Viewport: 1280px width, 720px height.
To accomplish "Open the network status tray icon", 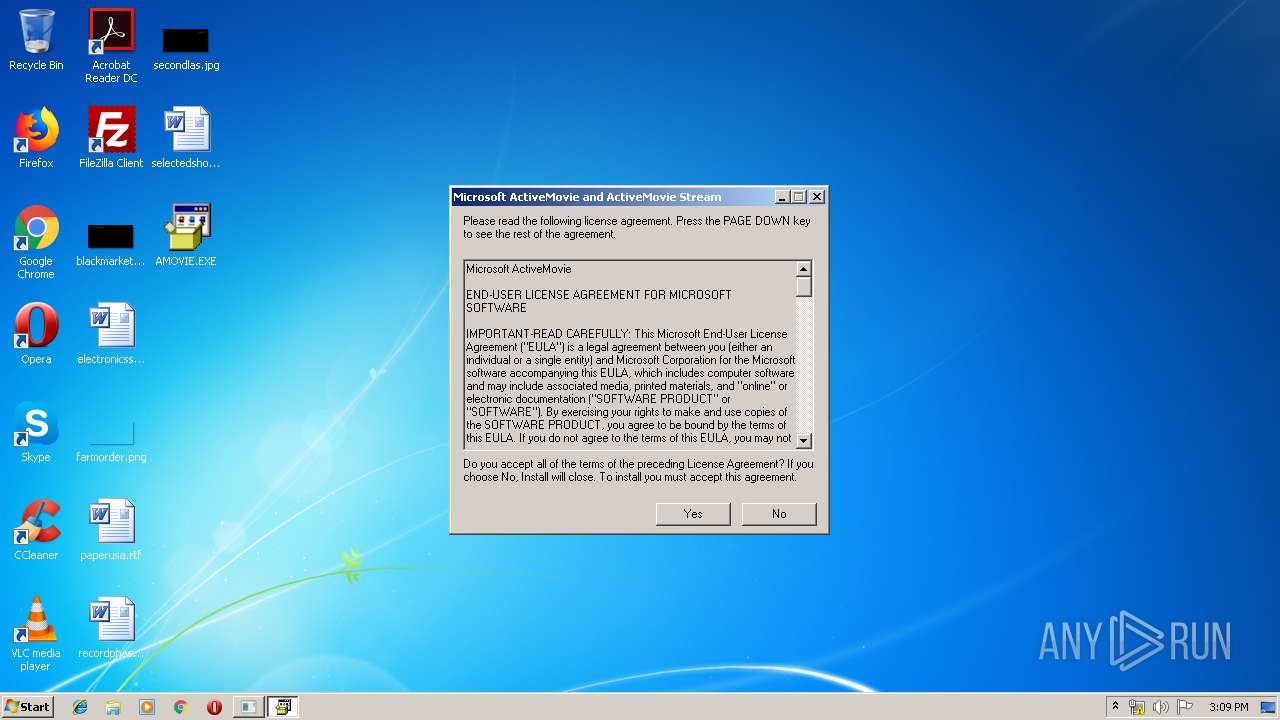I will (1137, 707).
